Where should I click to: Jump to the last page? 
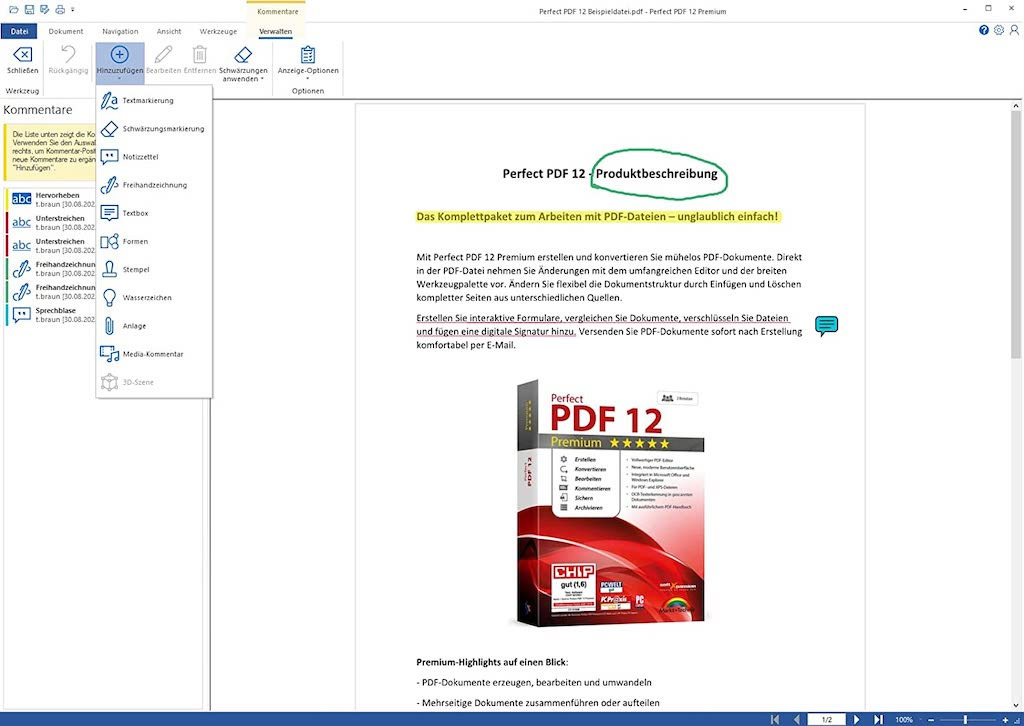click(x=878, y=718)
